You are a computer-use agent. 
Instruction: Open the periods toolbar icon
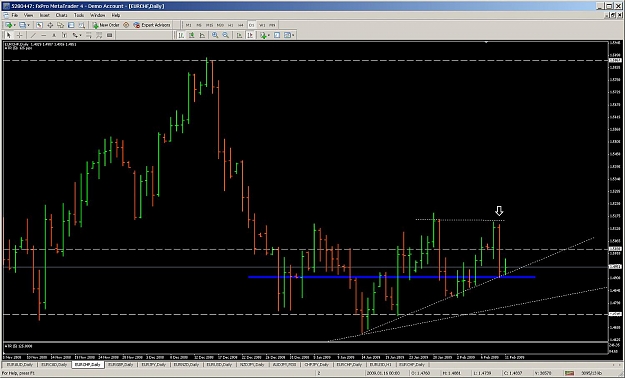point(277,35)
